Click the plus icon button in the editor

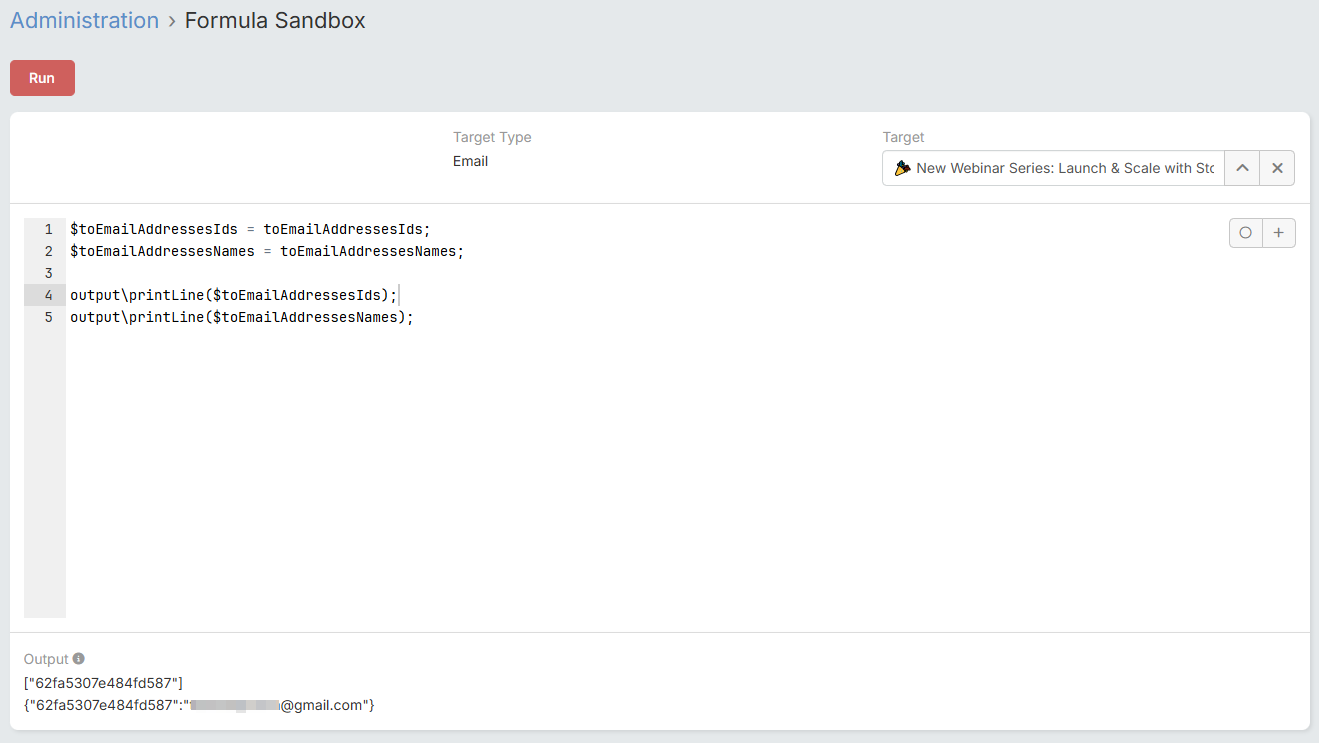(1278, 233)
